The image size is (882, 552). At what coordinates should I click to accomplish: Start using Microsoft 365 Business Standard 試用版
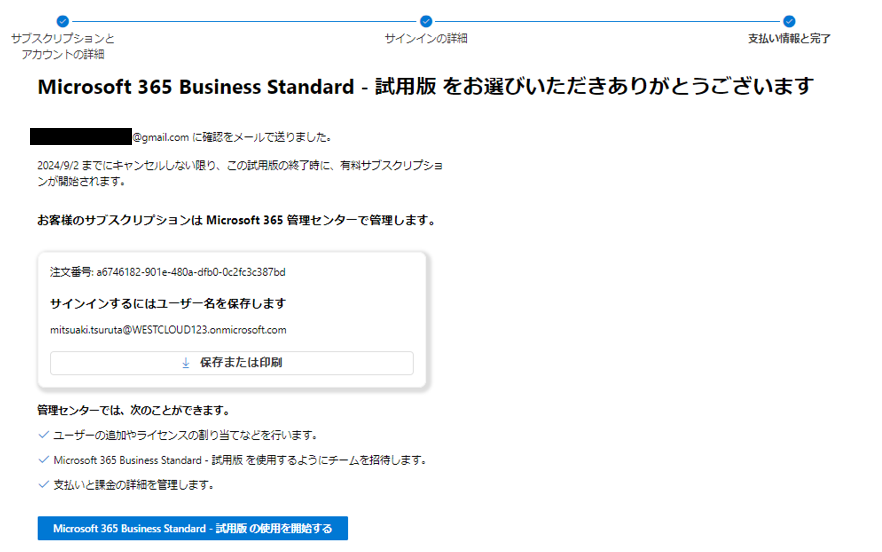click(x=193, y=528)
